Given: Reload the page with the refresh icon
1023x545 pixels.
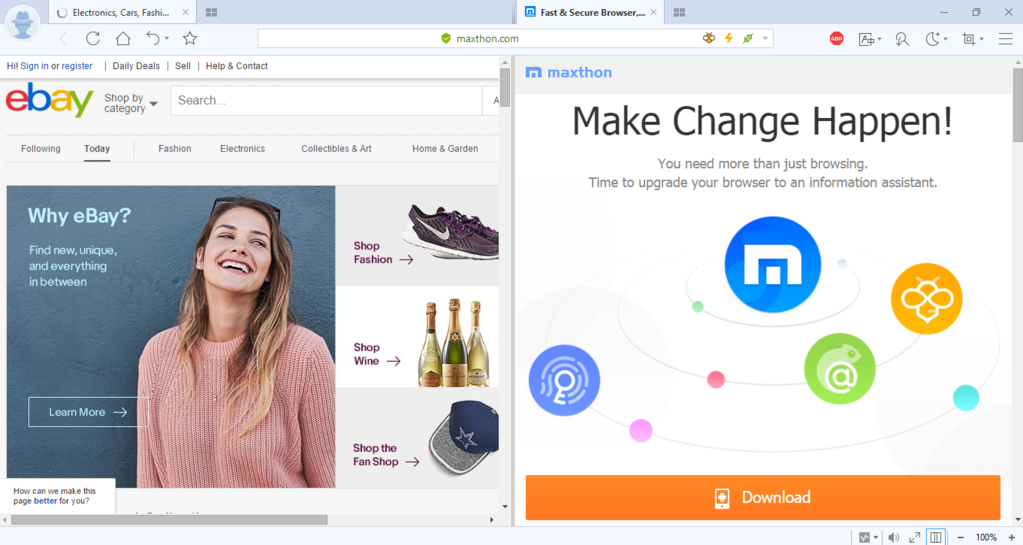Looking at the screenshot, I should click(93, 39).
